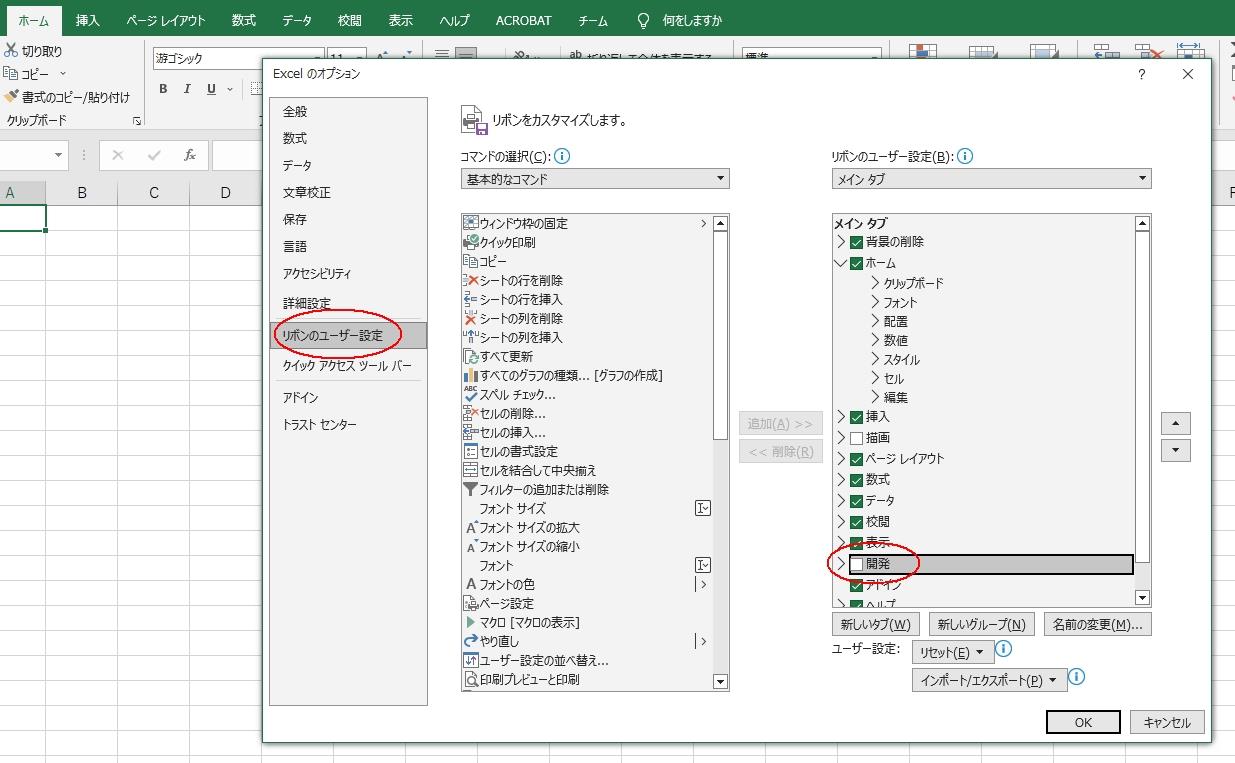Click the 切り取り scissors icon in ribbon
Image resolution: width=1235 pixels, height=763 pixels.
[x=11, y=50]
